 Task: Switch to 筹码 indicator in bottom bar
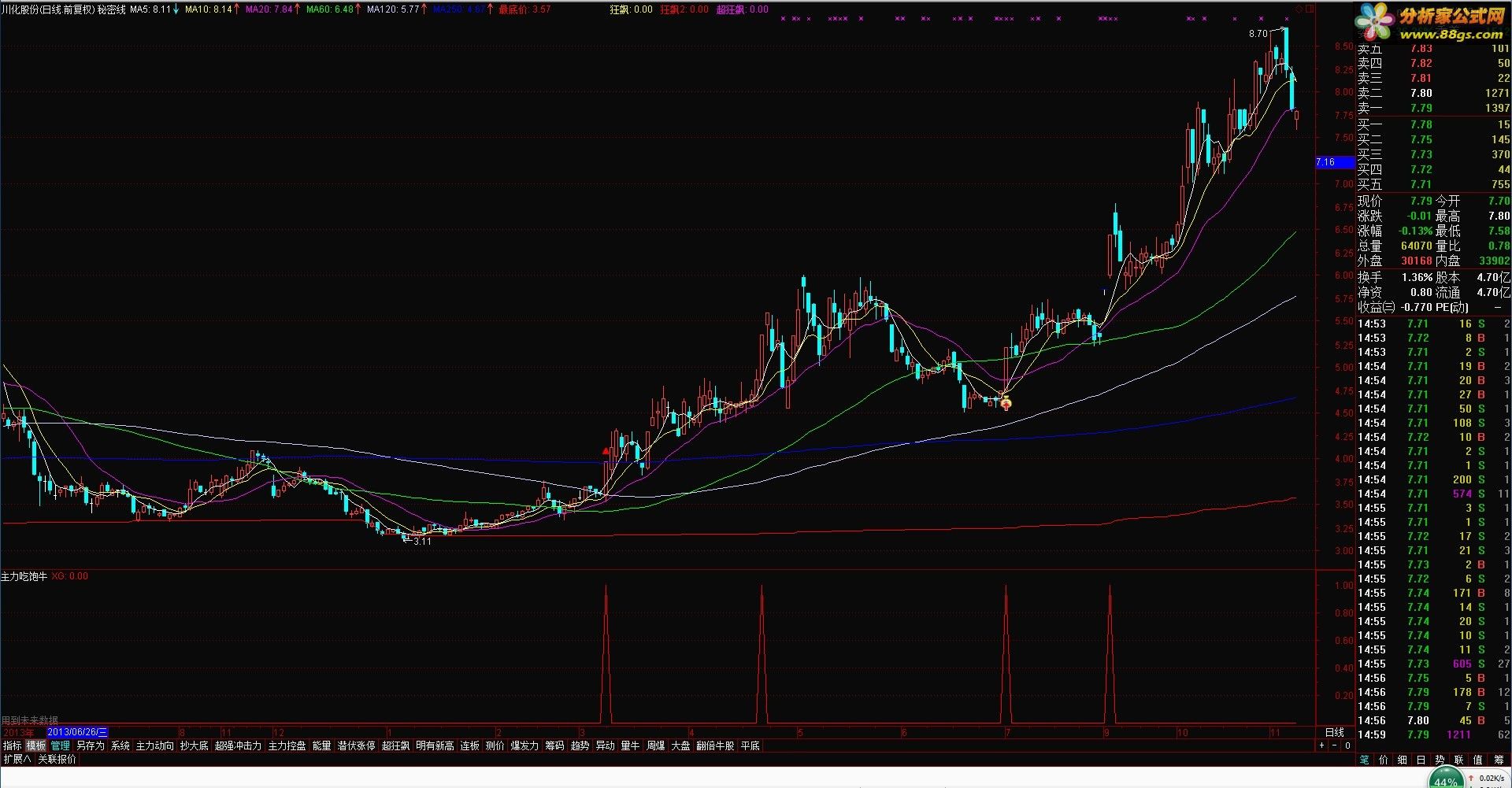pos(554,745)
